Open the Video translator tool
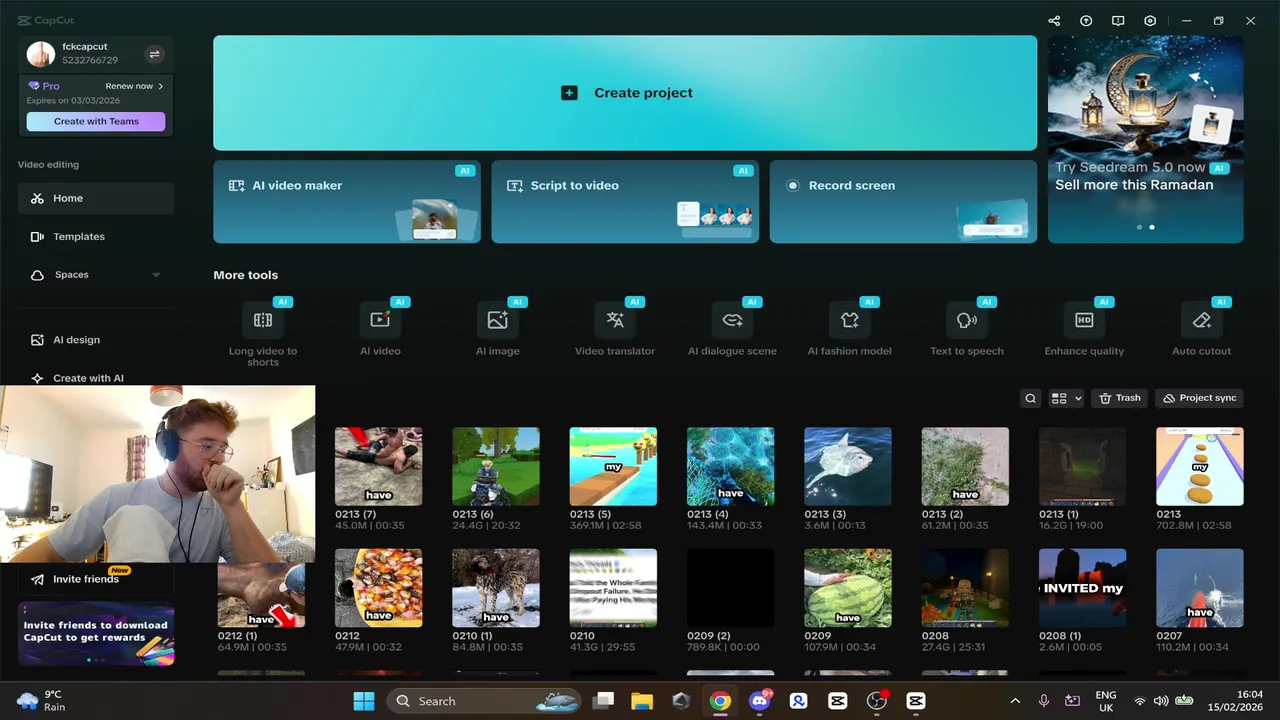Screen dimensions: 1280x720 click(615, 328)
